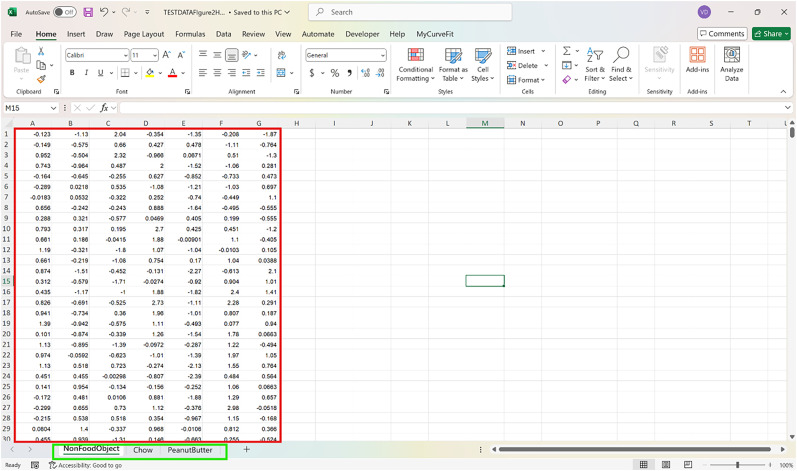
Task: Open the font name dropdown
Action: [123, 55]
